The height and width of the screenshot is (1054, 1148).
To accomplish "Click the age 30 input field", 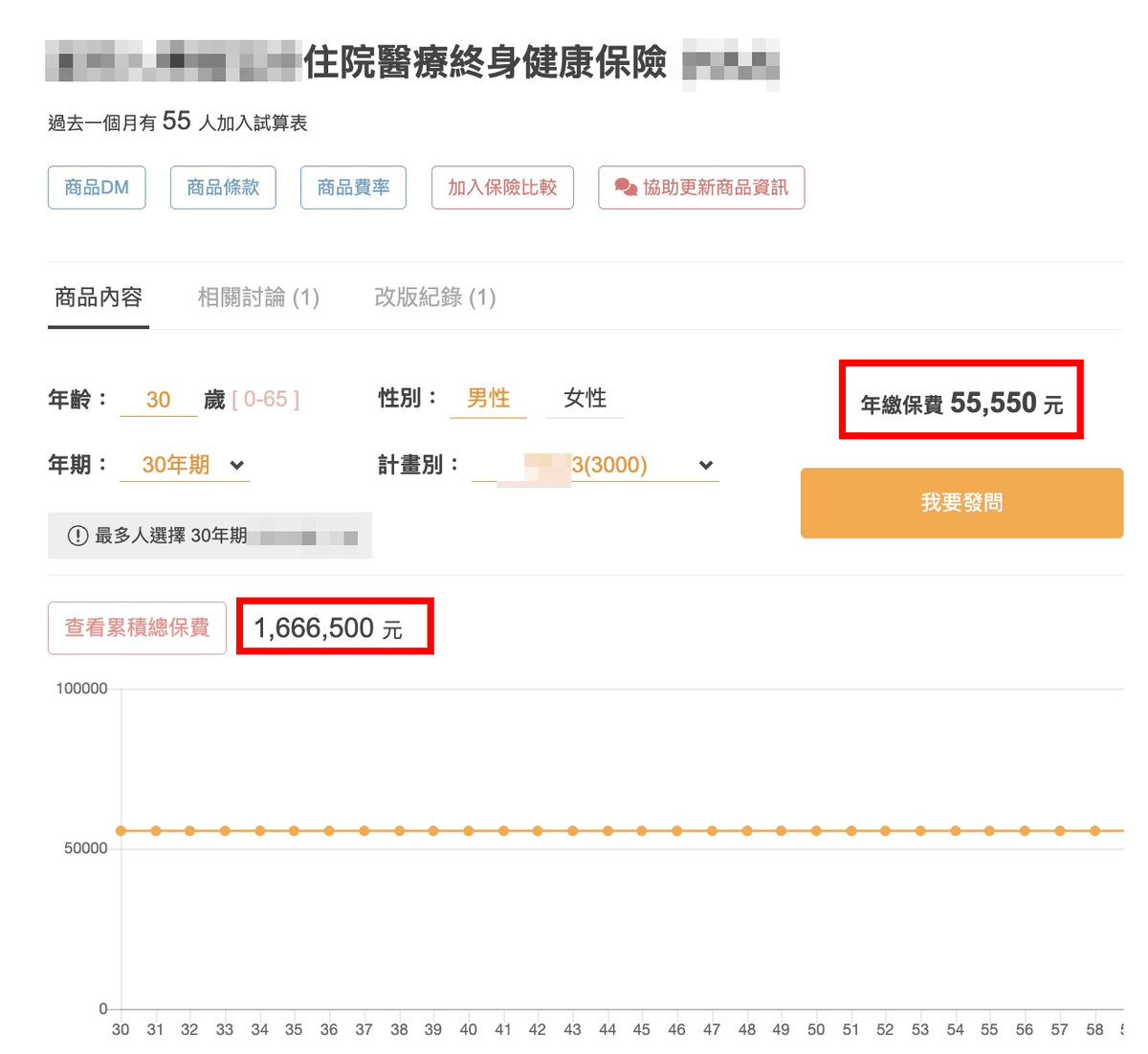I will (x=158, y=399).
